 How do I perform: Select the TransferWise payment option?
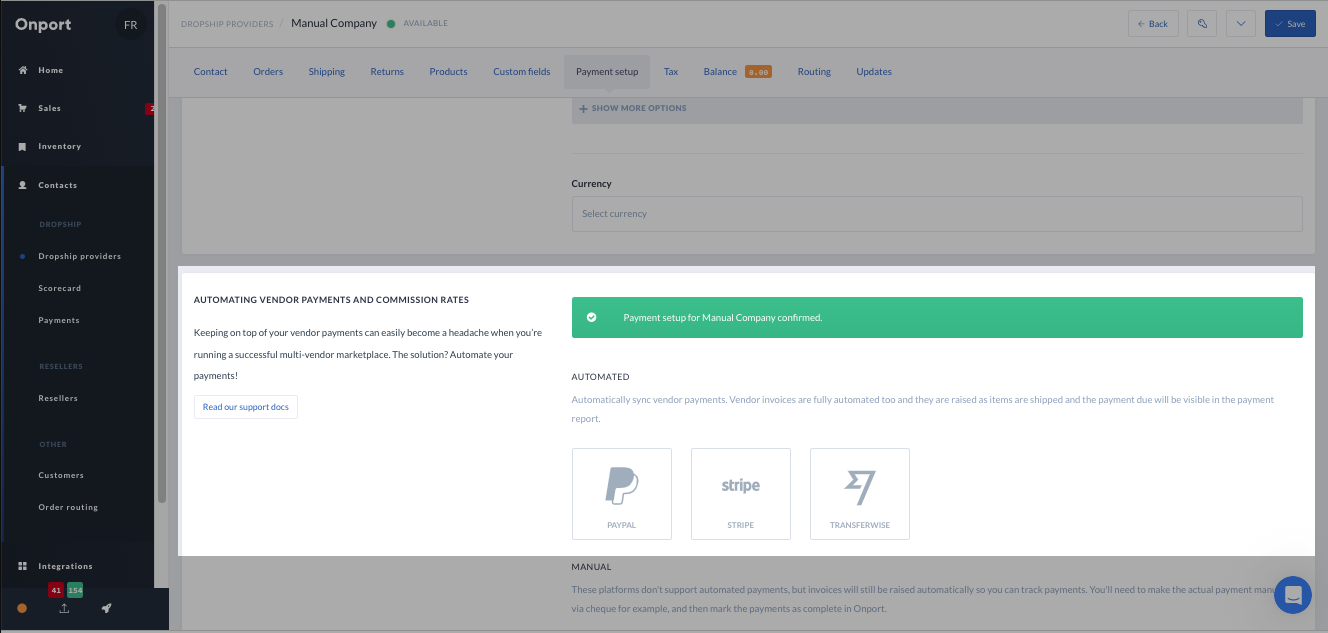[860, 494]
